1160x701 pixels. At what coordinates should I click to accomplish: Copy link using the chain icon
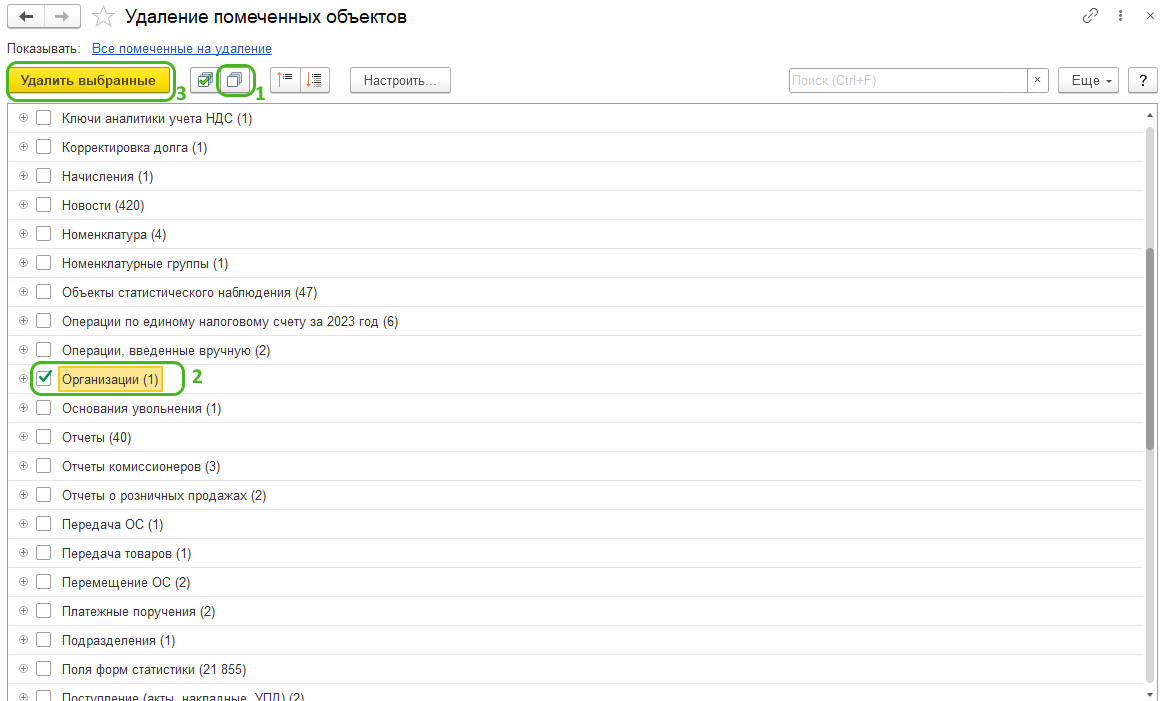tap(1090, 17)
